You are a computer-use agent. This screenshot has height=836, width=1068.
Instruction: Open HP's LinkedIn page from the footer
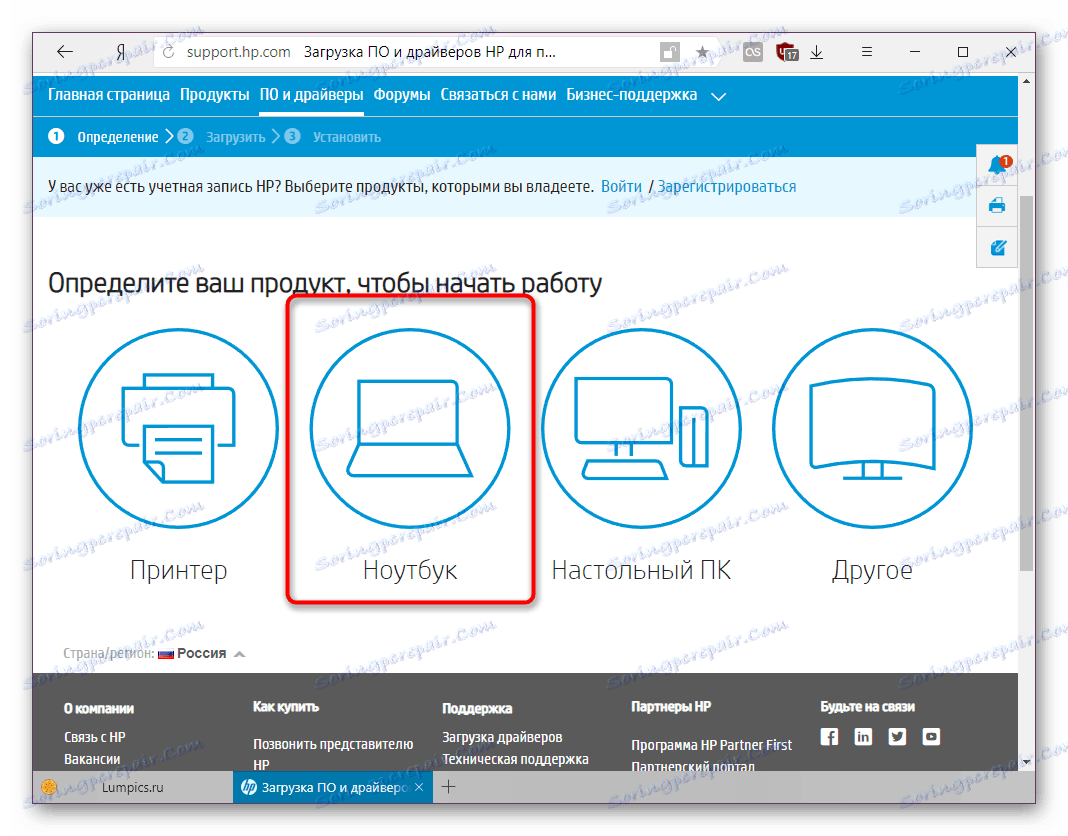tap(863, 736)
